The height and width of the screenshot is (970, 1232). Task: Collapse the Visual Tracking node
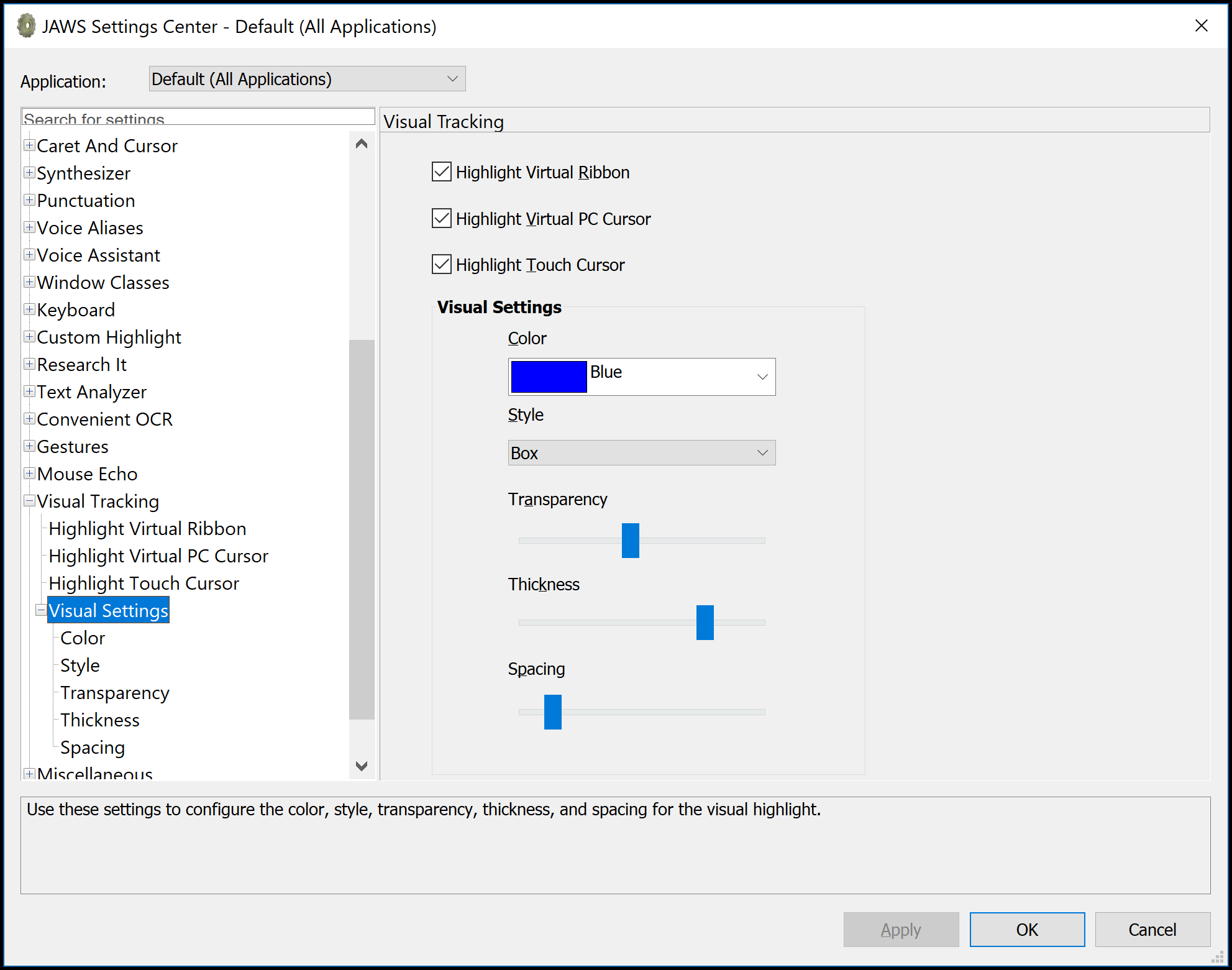coord(29,501)
